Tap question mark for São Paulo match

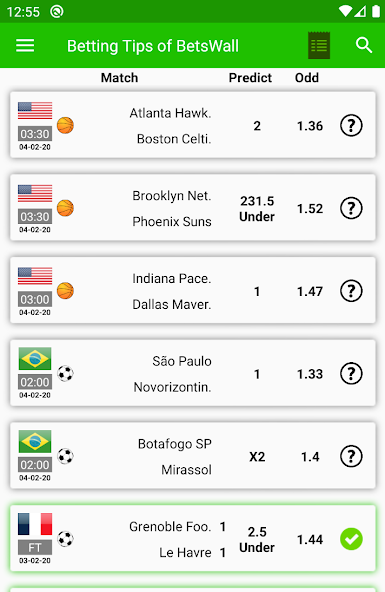351,373
